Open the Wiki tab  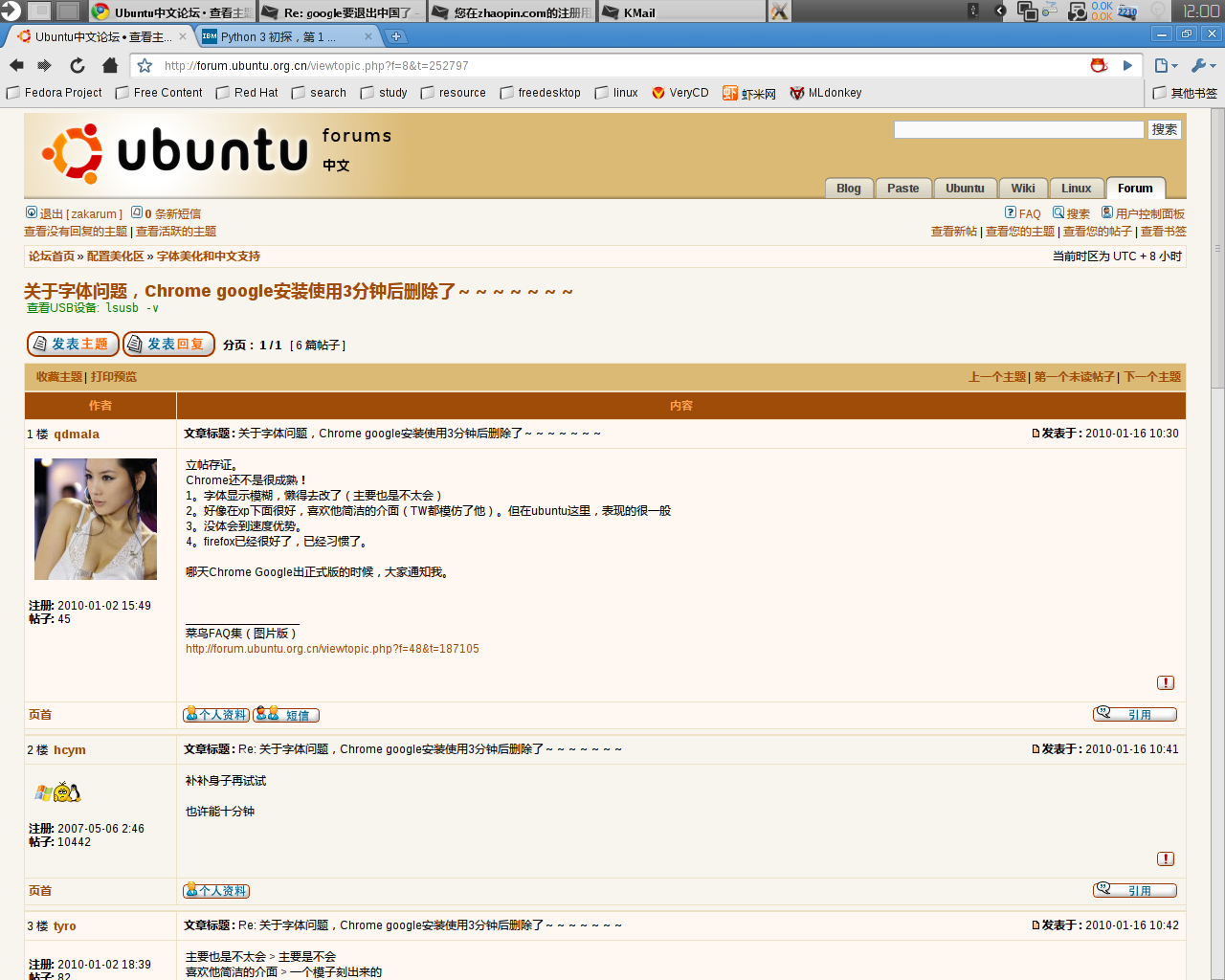[x=1023, y=189]
